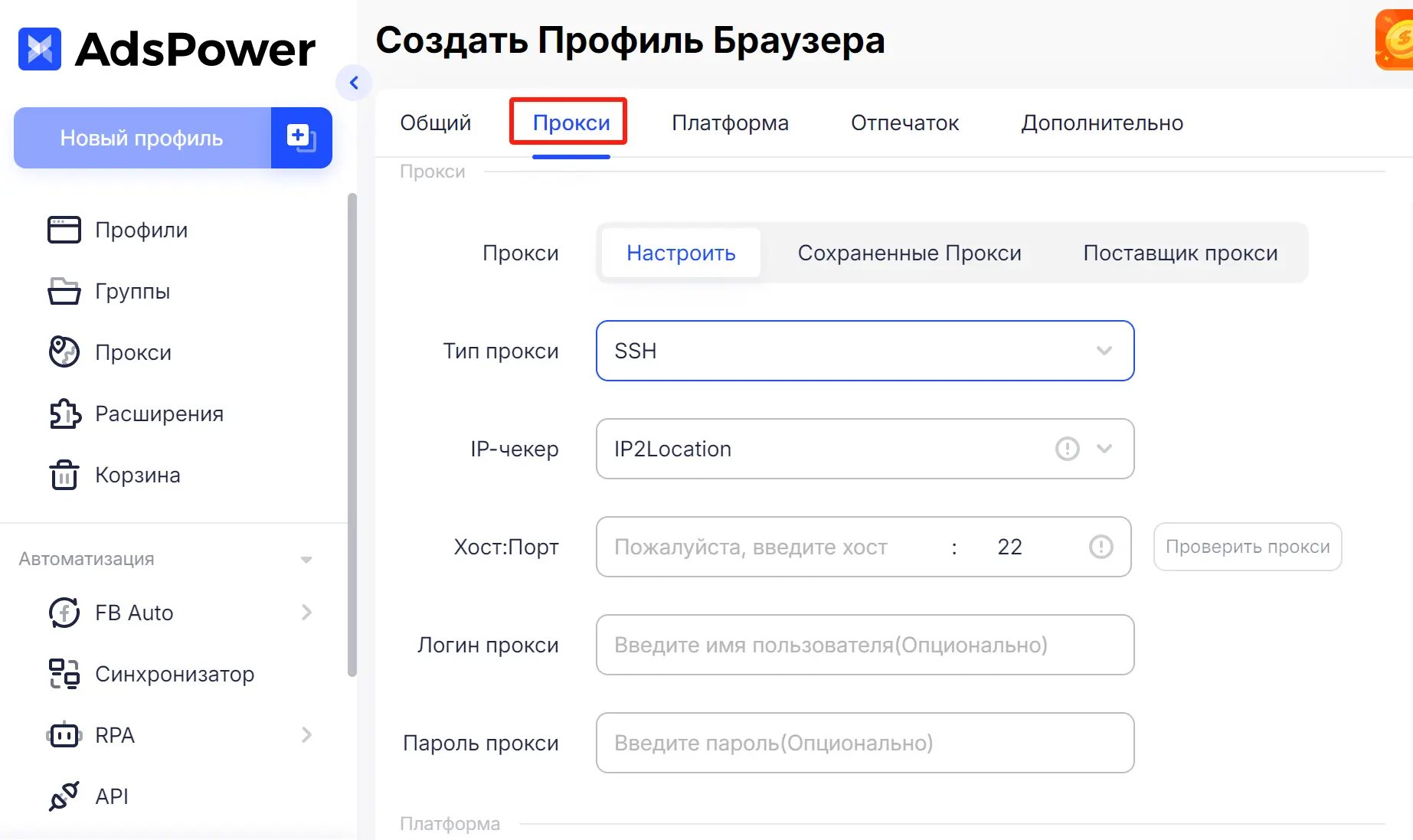Collapse the sidebar with the arrow button
The image size is (1413, 840).
click(x=354, y=83)
